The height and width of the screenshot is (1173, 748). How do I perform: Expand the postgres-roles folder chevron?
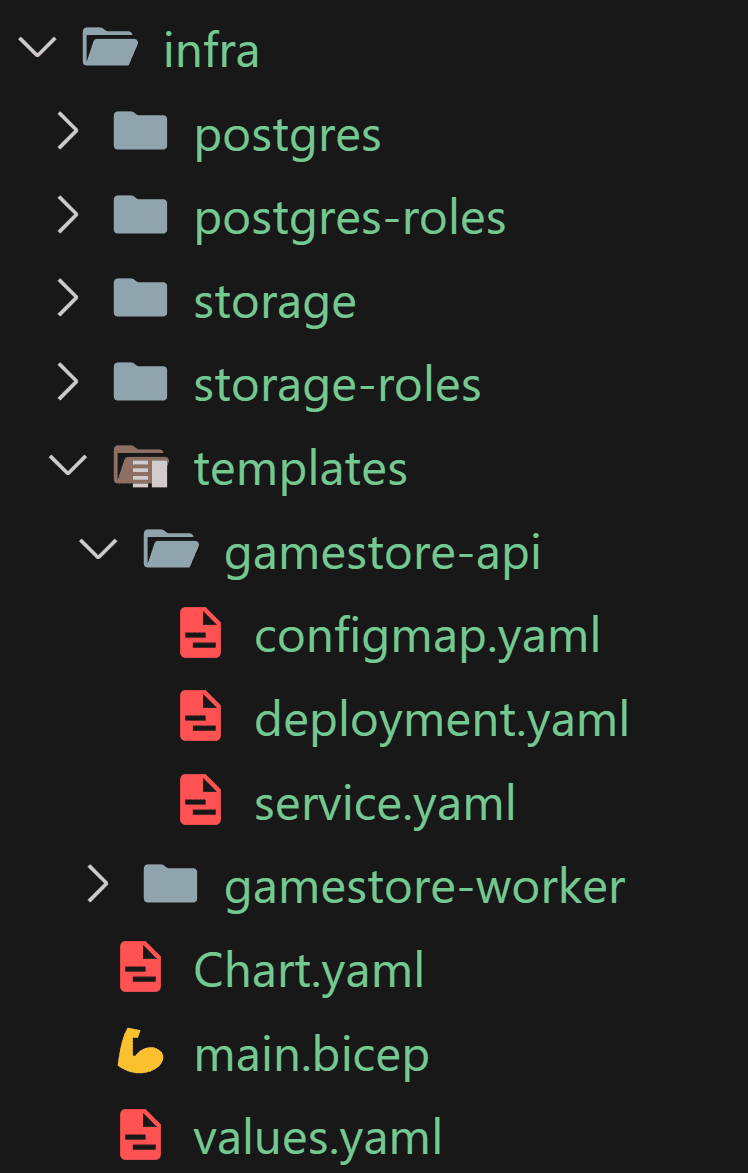[x=67, y=215]
